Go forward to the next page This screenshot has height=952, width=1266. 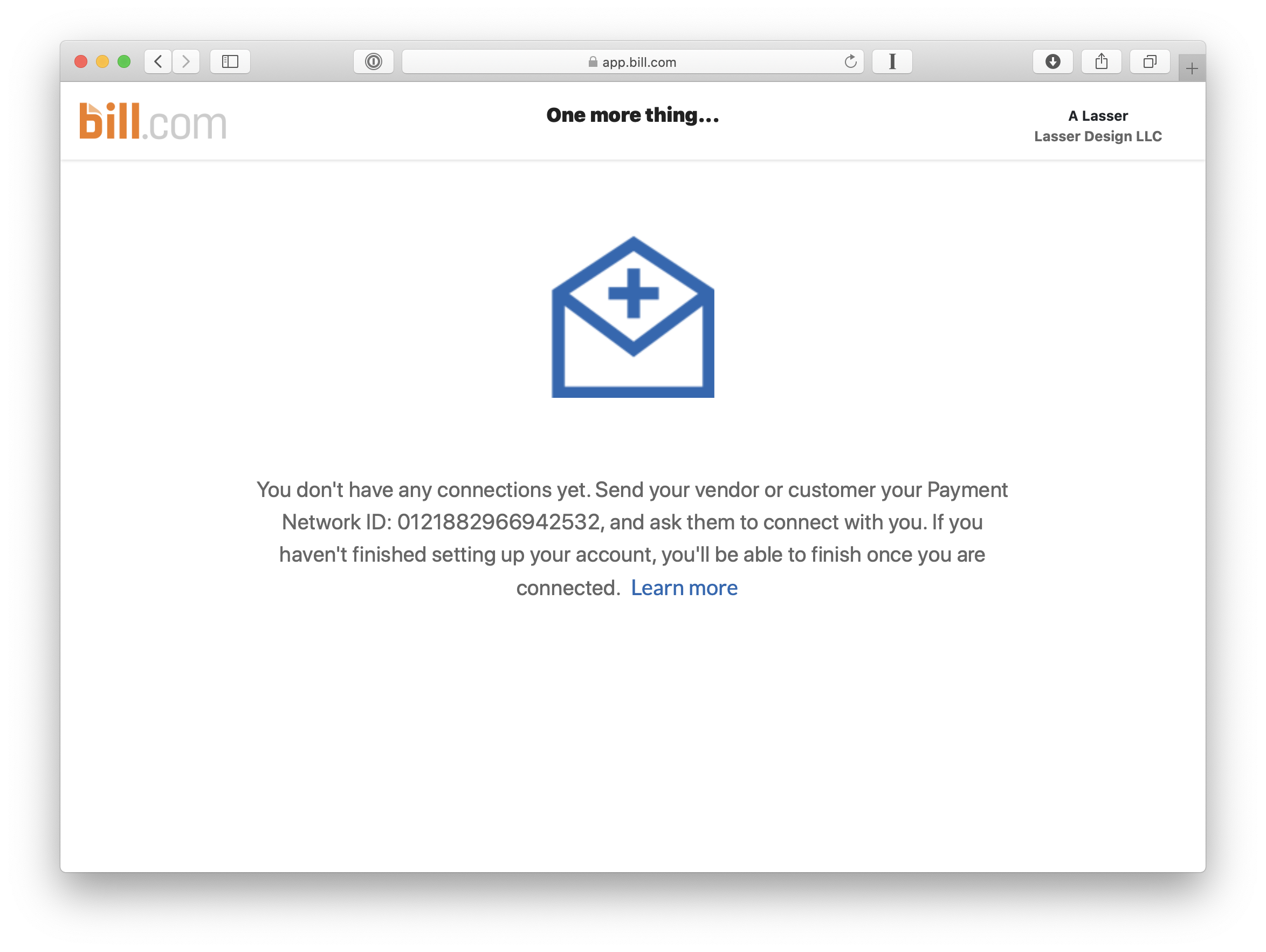point(186,61)
